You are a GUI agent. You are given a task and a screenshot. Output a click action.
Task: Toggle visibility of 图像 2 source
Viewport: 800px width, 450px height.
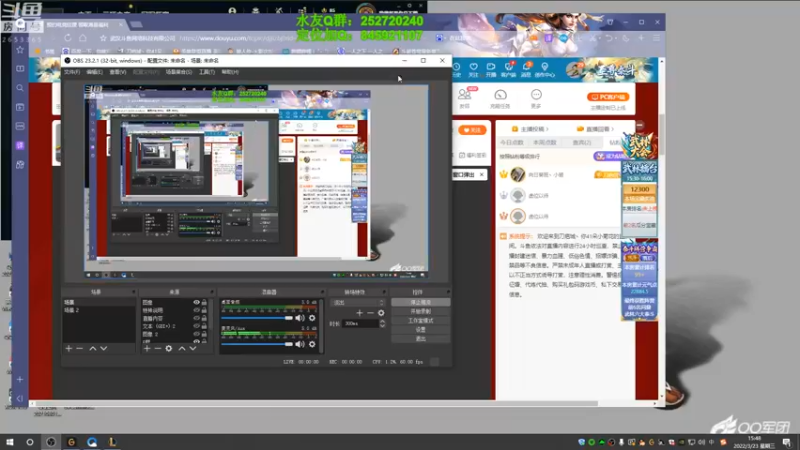click(x=196, y=334)
